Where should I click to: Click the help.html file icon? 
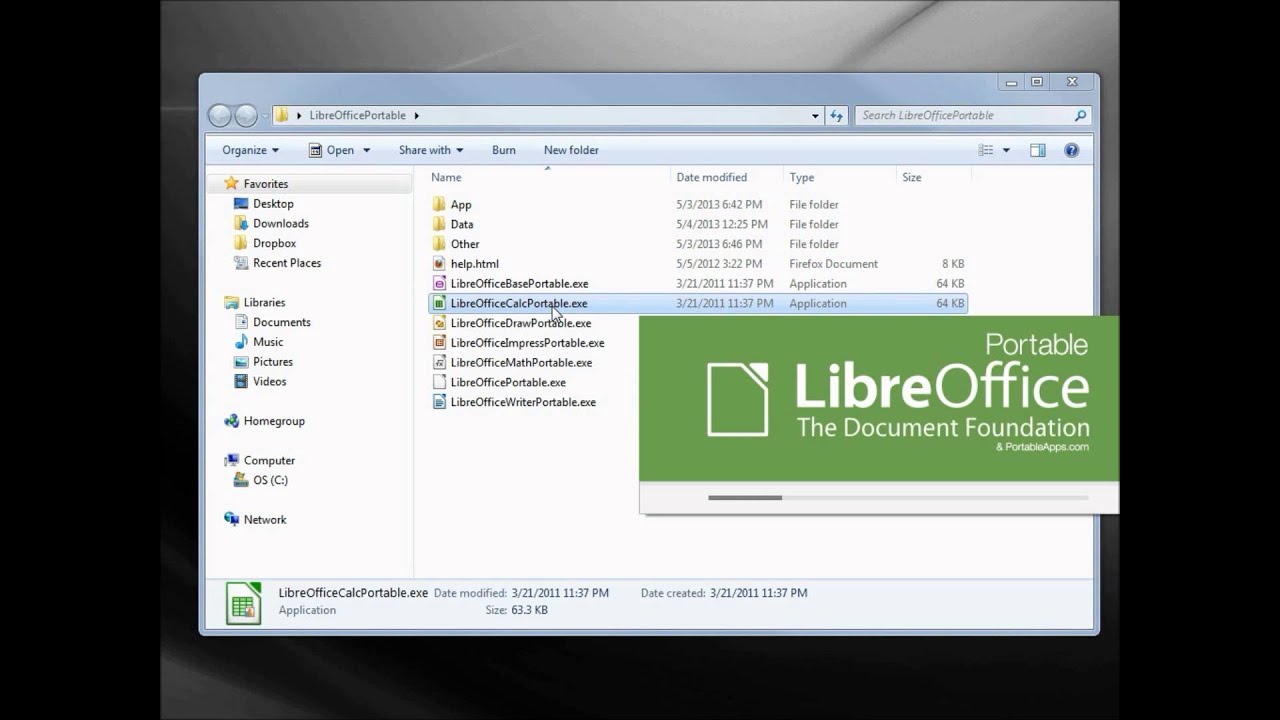pos(439,264)
